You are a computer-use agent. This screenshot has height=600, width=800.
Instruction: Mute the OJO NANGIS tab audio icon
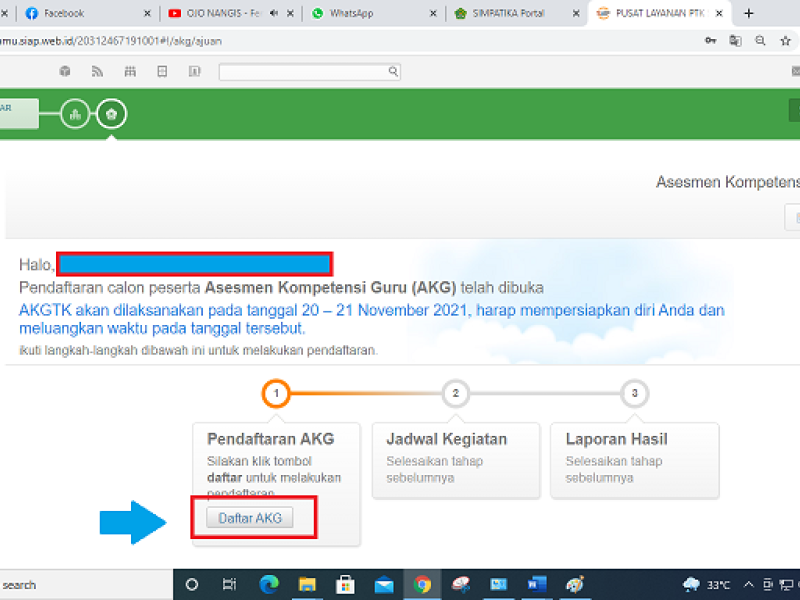coord(273,13)
